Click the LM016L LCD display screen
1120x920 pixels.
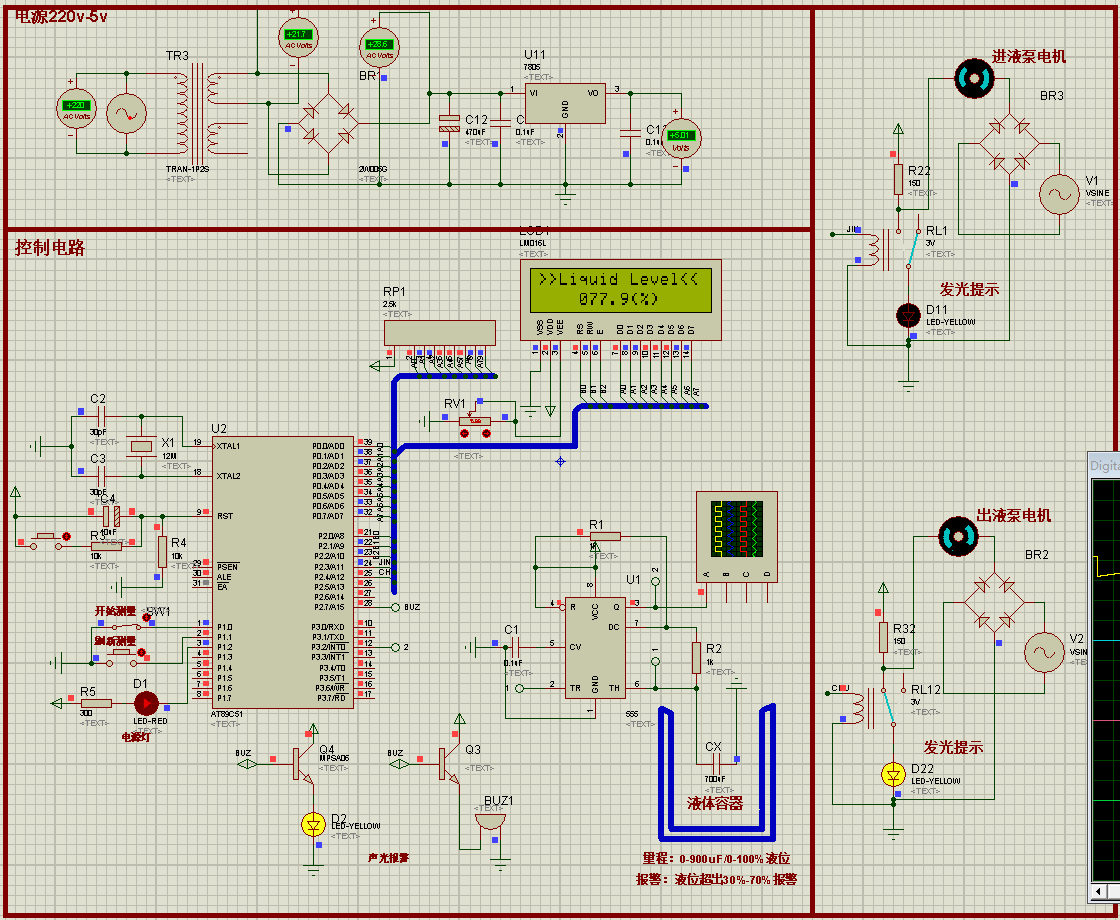[x=620, y=289]
